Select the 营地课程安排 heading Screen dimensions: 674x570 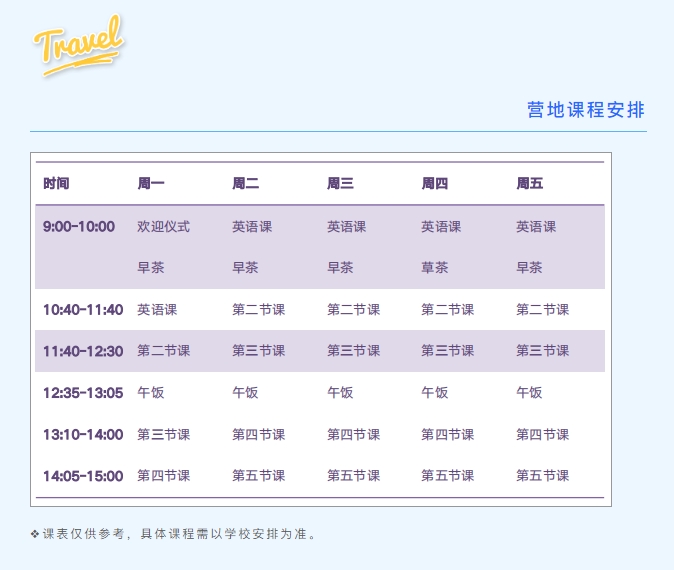586,110
